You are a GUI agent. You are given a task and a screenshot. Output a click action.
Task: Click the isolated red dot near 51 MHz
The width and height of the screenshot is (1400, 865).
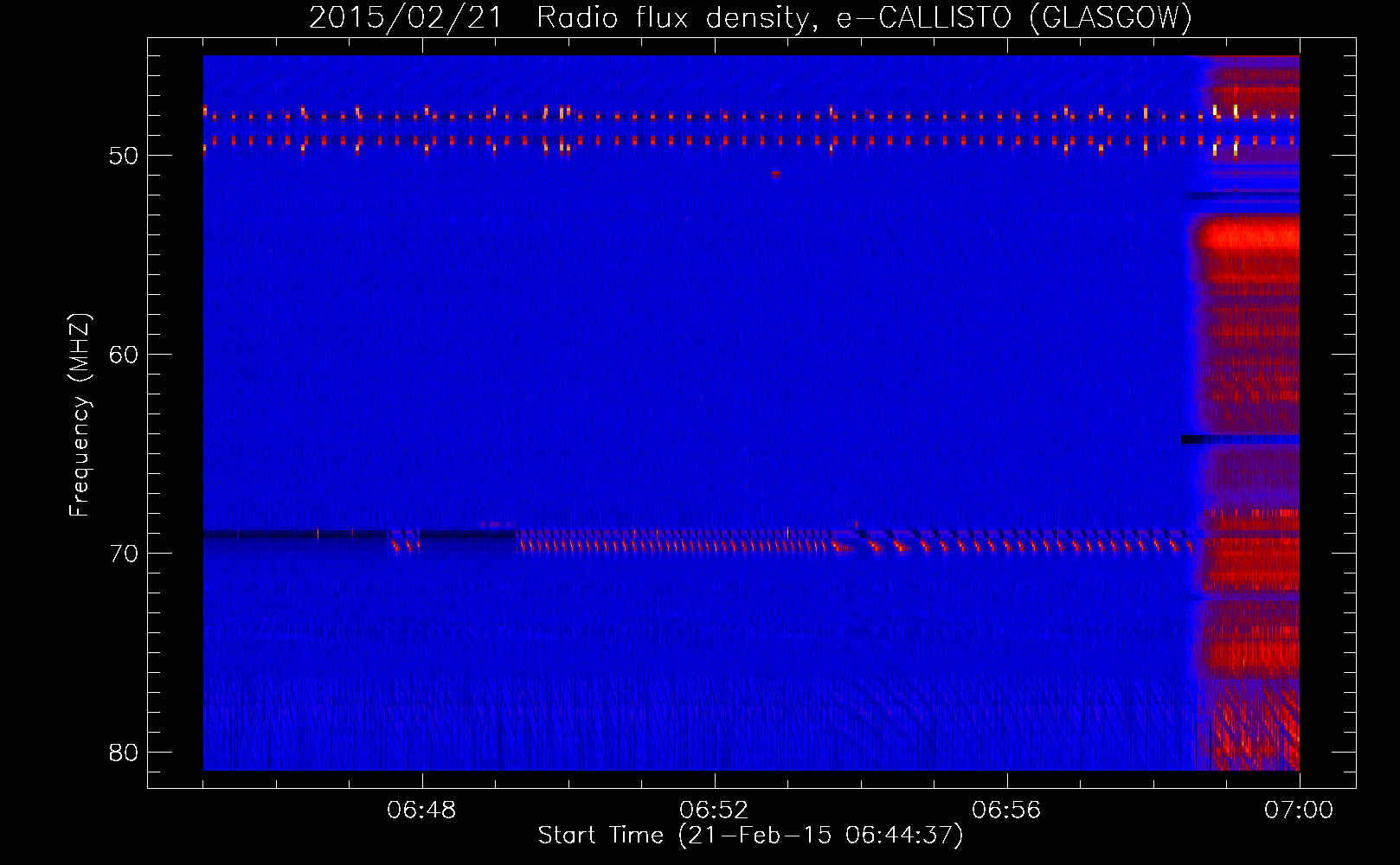click(x=775, y=174)
